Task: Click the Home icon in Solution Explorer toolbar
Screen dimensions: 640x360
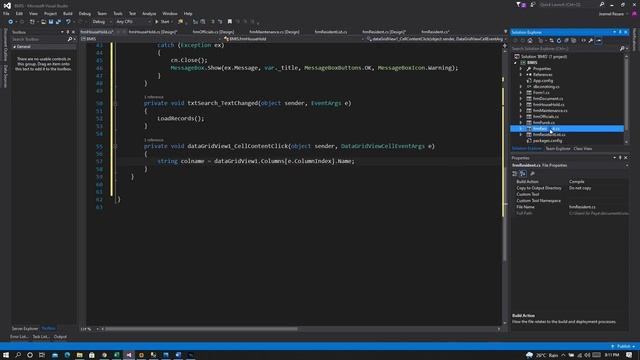Action: [x=530, y=40]
